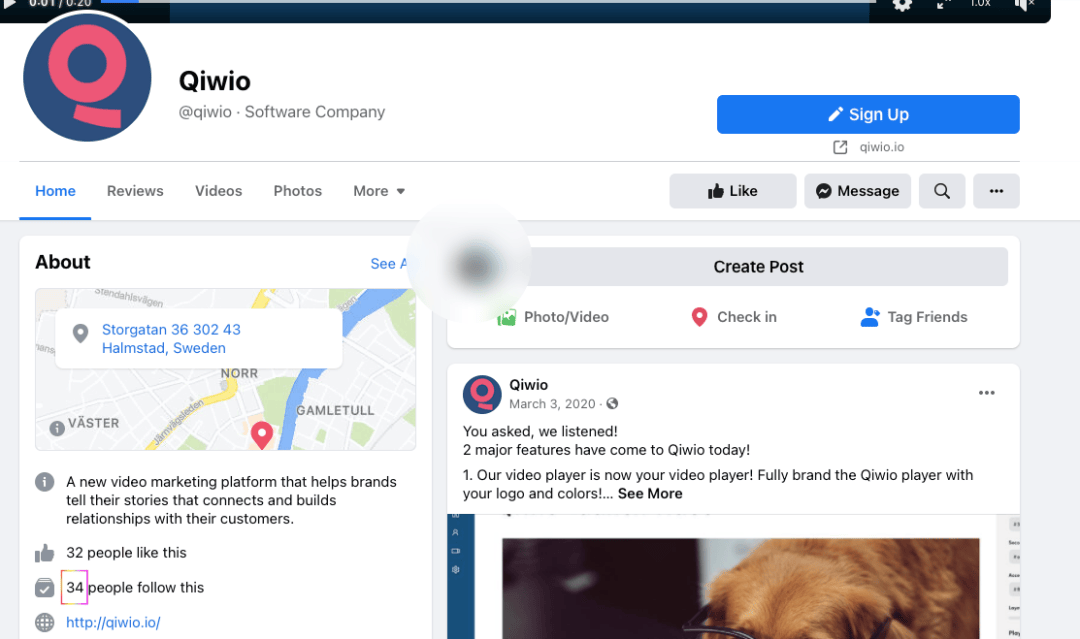Switch to the Photos tab

click(x=298, y=191)
